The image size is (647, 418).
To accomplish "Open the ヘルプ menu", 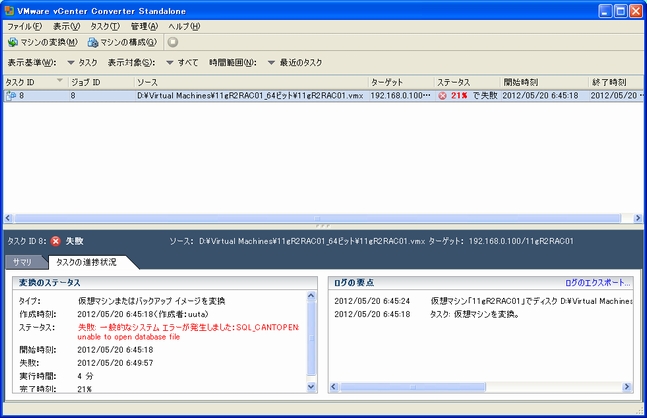I will [x=184, y=26].
